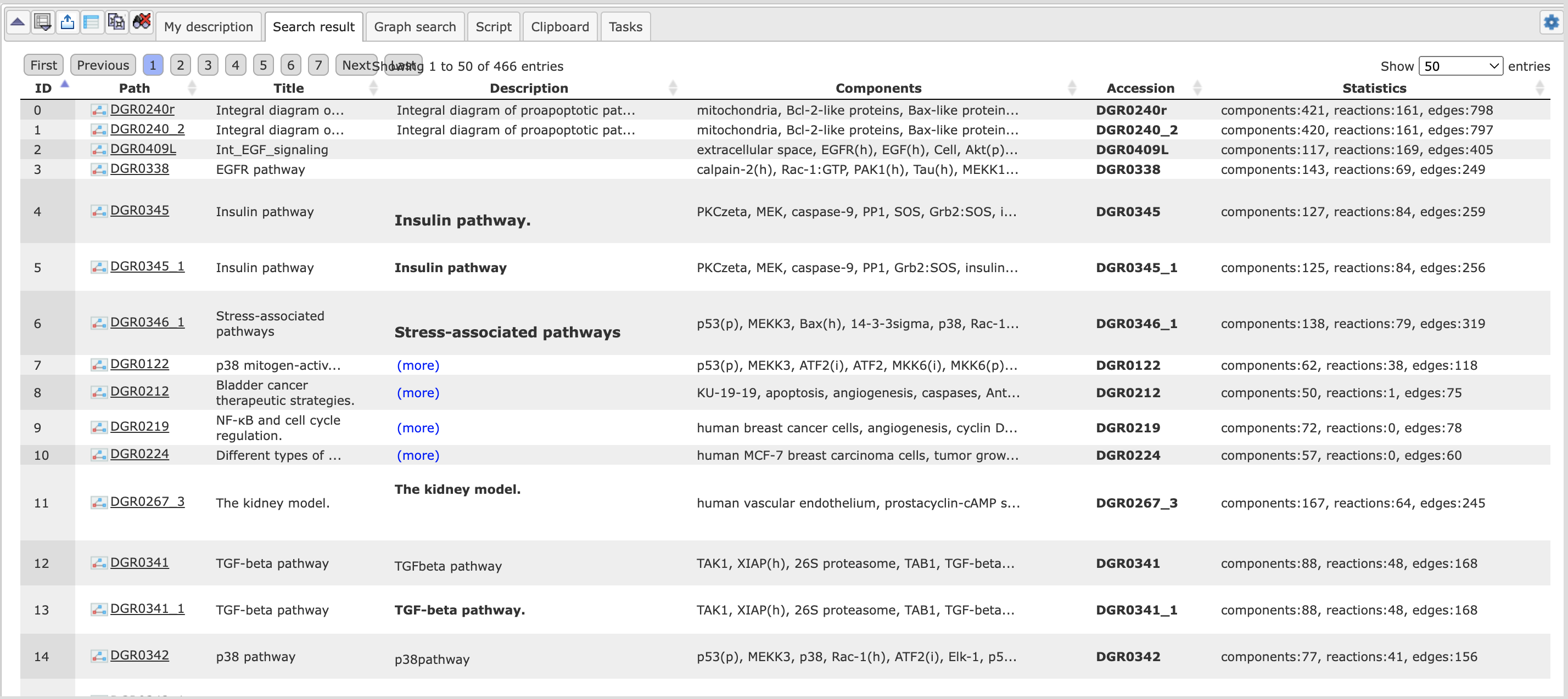Open the DGR0409L diagram link
1568x699 pixels.
point(143,149)
